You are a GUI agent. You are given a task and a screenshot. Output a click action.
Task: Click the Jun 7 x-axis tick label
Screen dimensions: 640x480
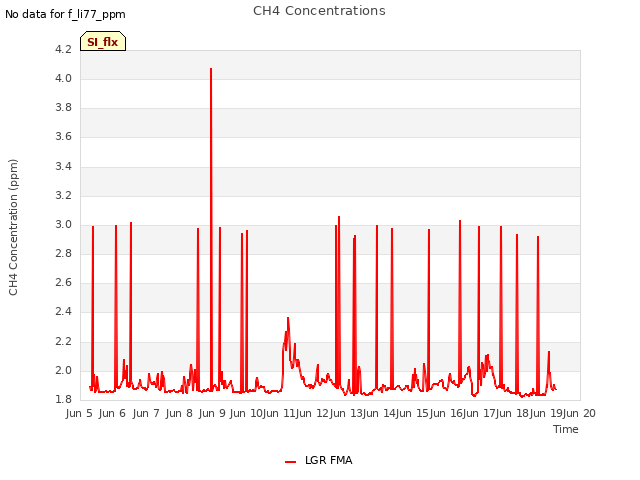pyautogui.click(x=146, y=413)
